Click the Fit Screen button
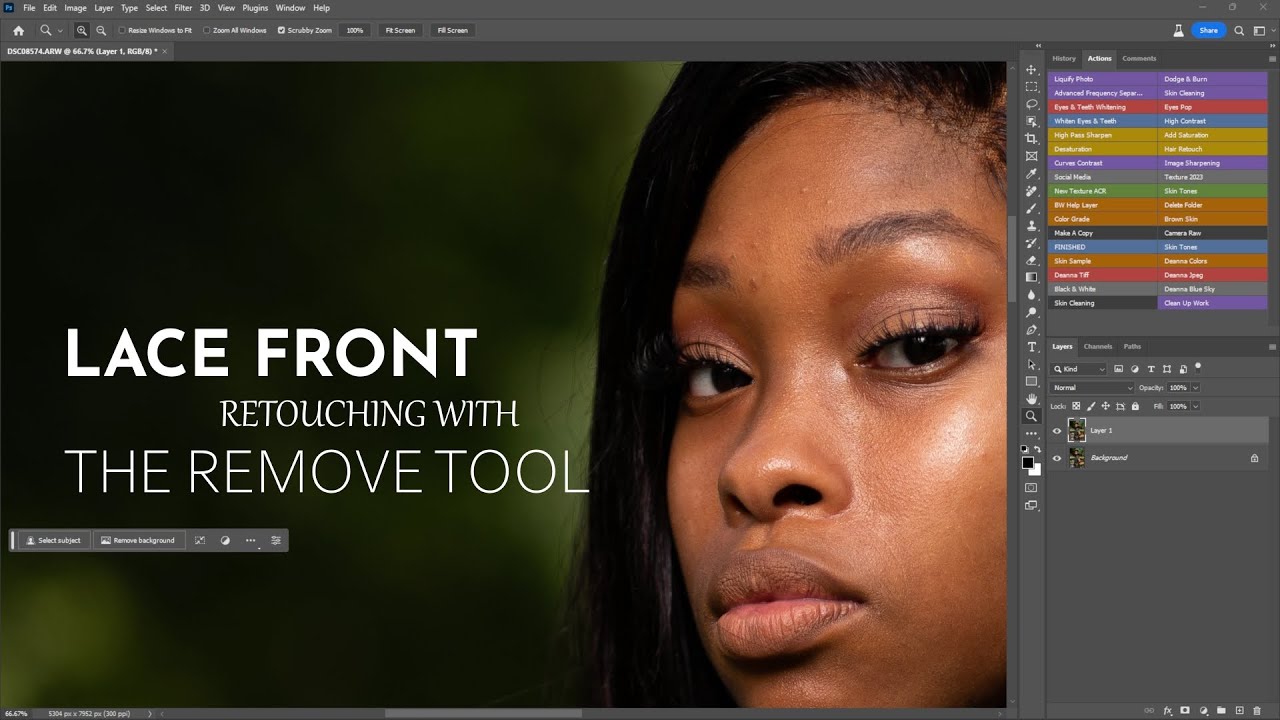Screen dimensions: 1280x720 (400, 30)
